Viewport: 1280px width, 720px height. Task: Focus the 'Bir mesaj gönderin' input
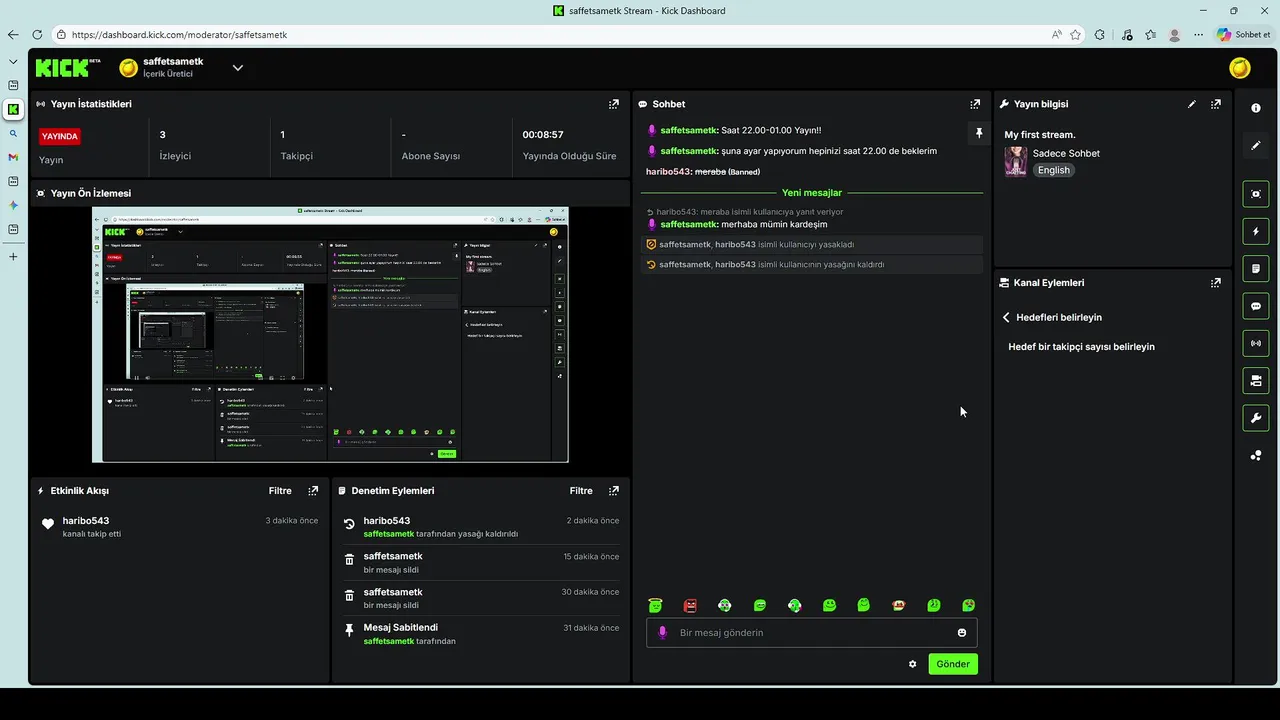tap(811, 633)
